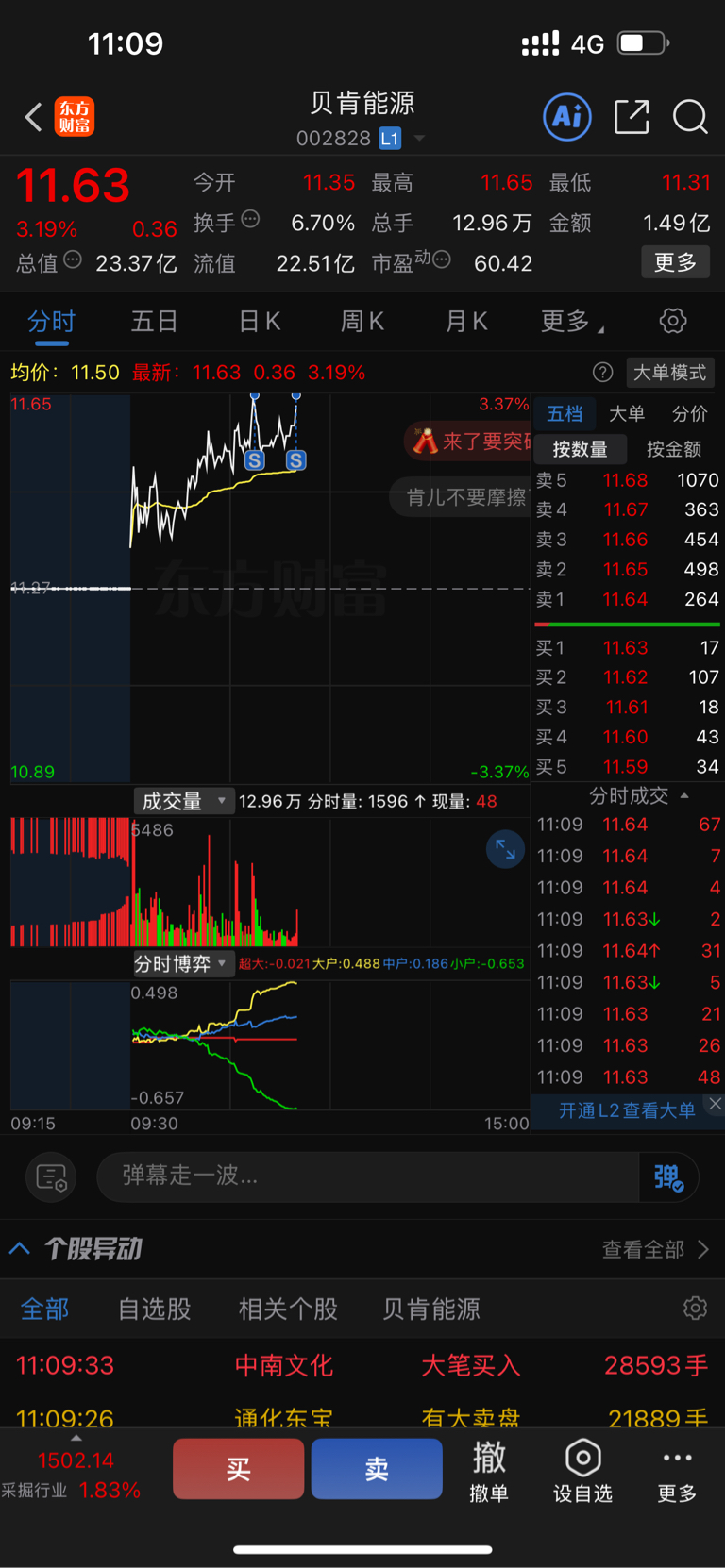Screen dimensions: 725x1568
Task: Open 中南文化 大笔买入 movement row
Action: coord(362,1365)
